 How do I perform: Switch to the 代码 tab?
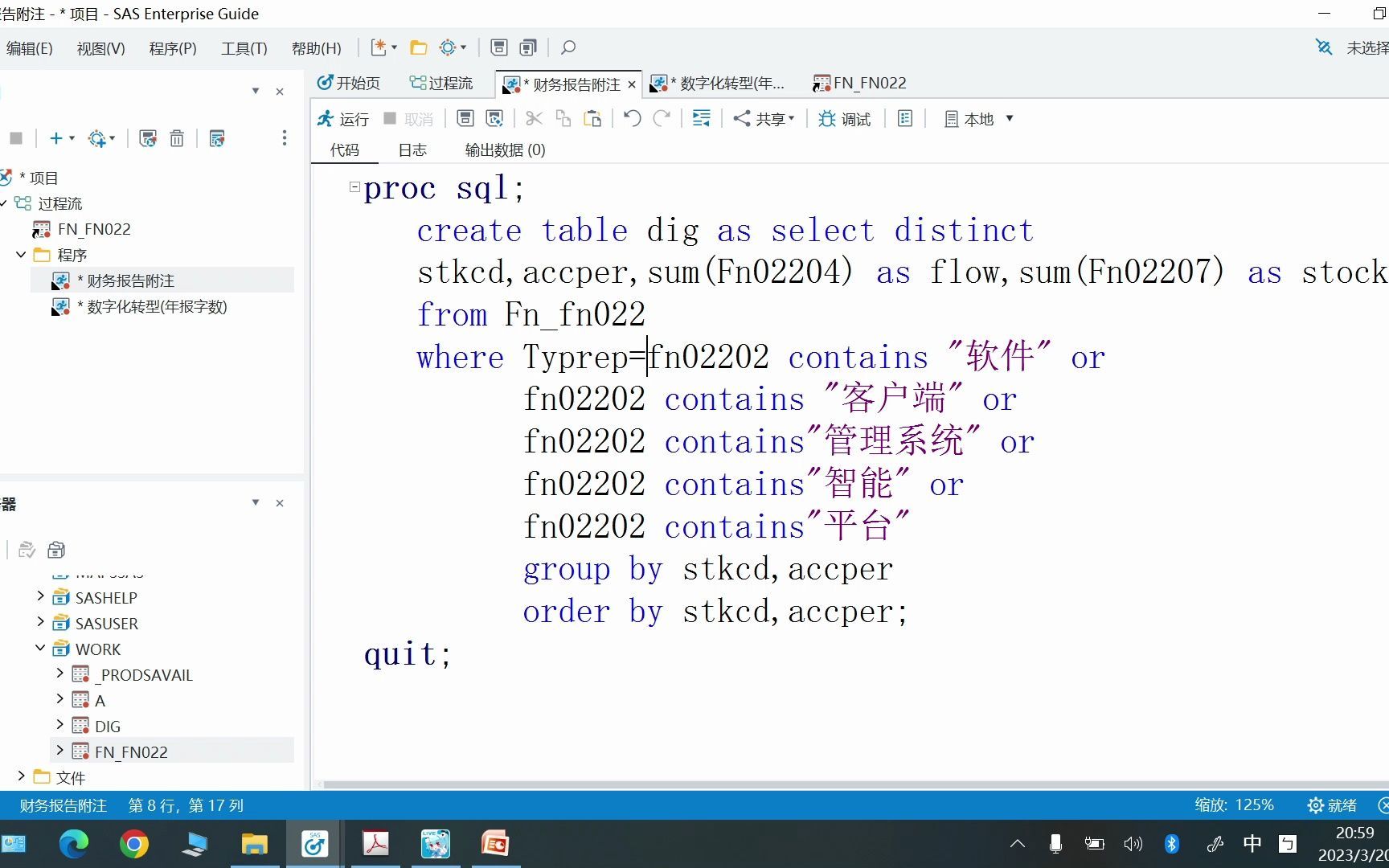[x=345, y=150]
